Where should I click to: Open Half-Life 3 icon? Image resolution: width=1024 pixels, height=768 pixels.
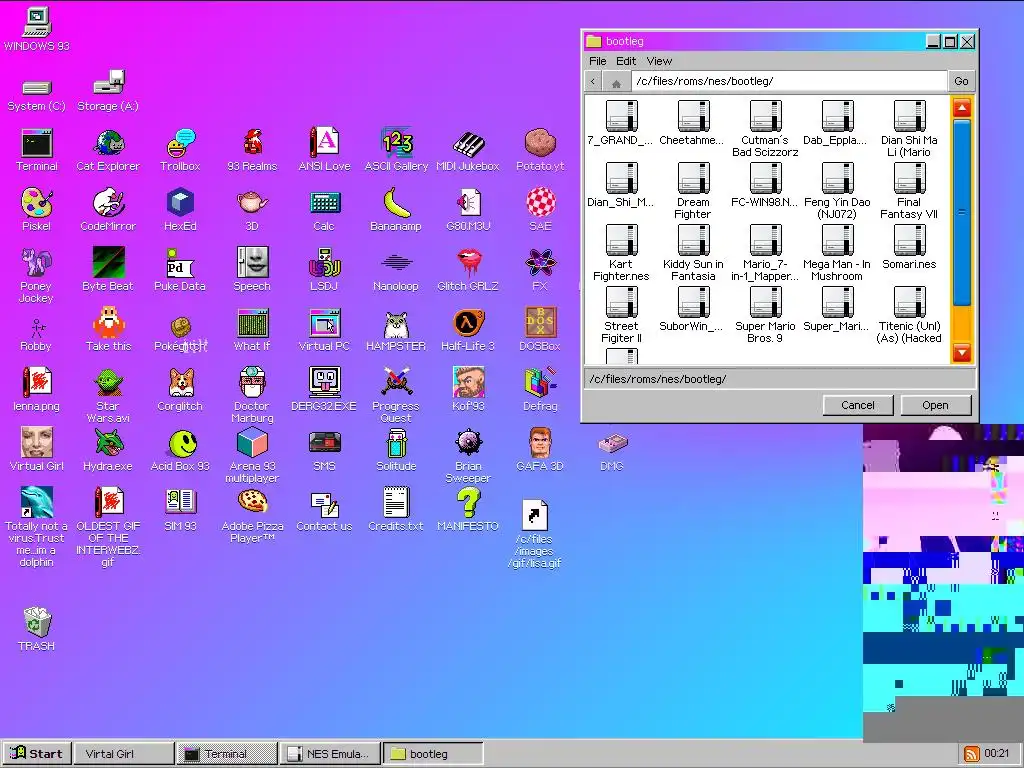468,330
